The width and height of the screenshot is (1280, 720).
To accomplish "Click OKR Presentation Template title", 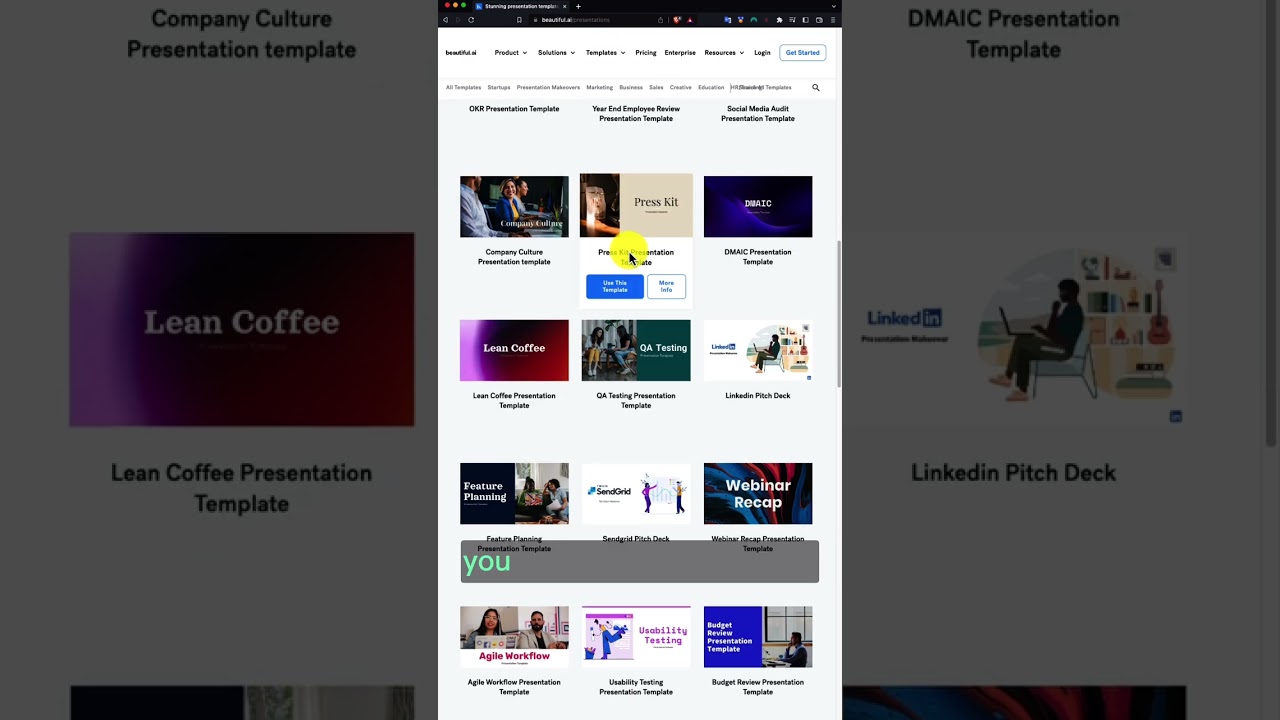I will [x=514, y=109].
